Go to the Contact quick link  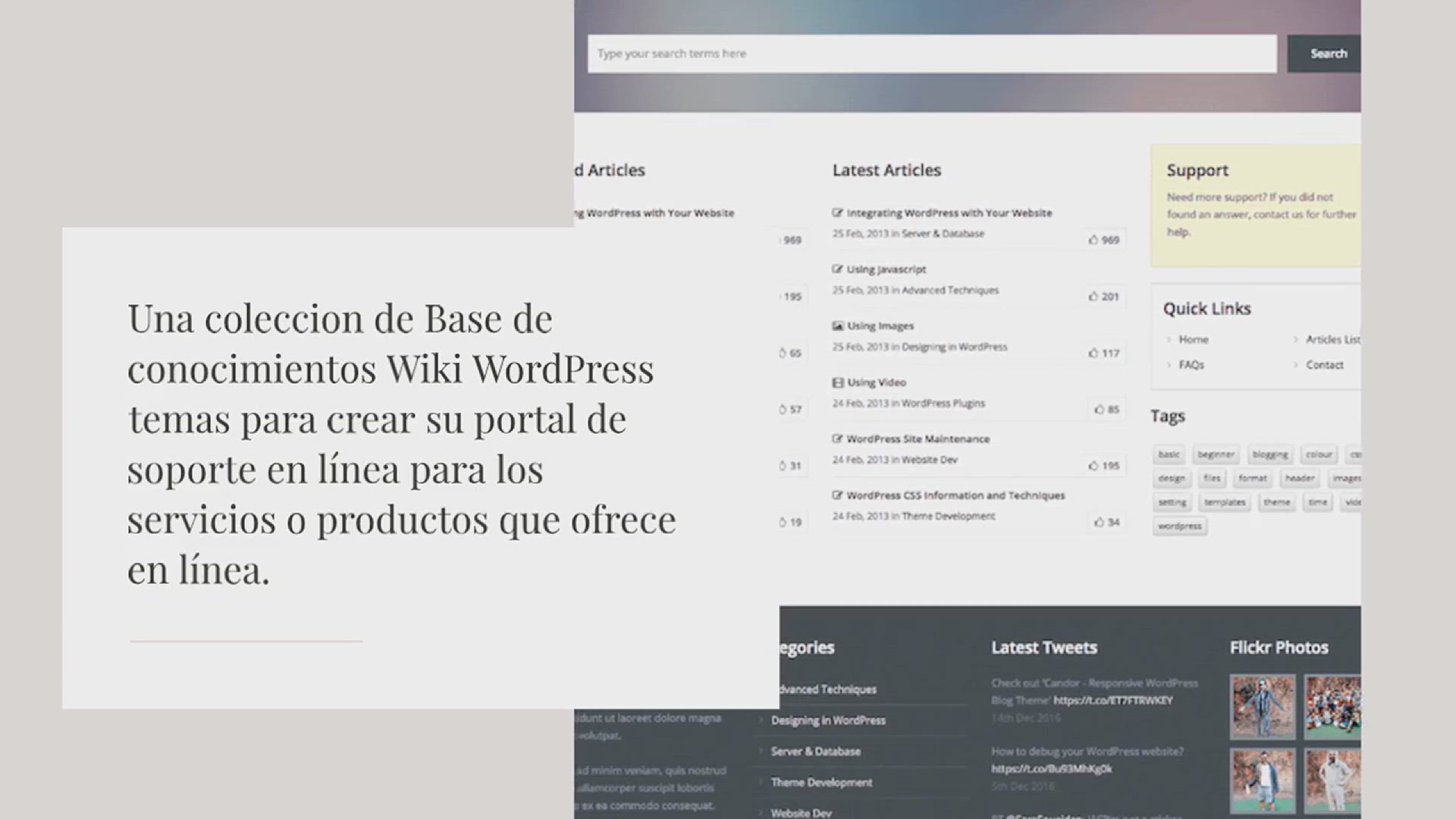pos(1324,365)
